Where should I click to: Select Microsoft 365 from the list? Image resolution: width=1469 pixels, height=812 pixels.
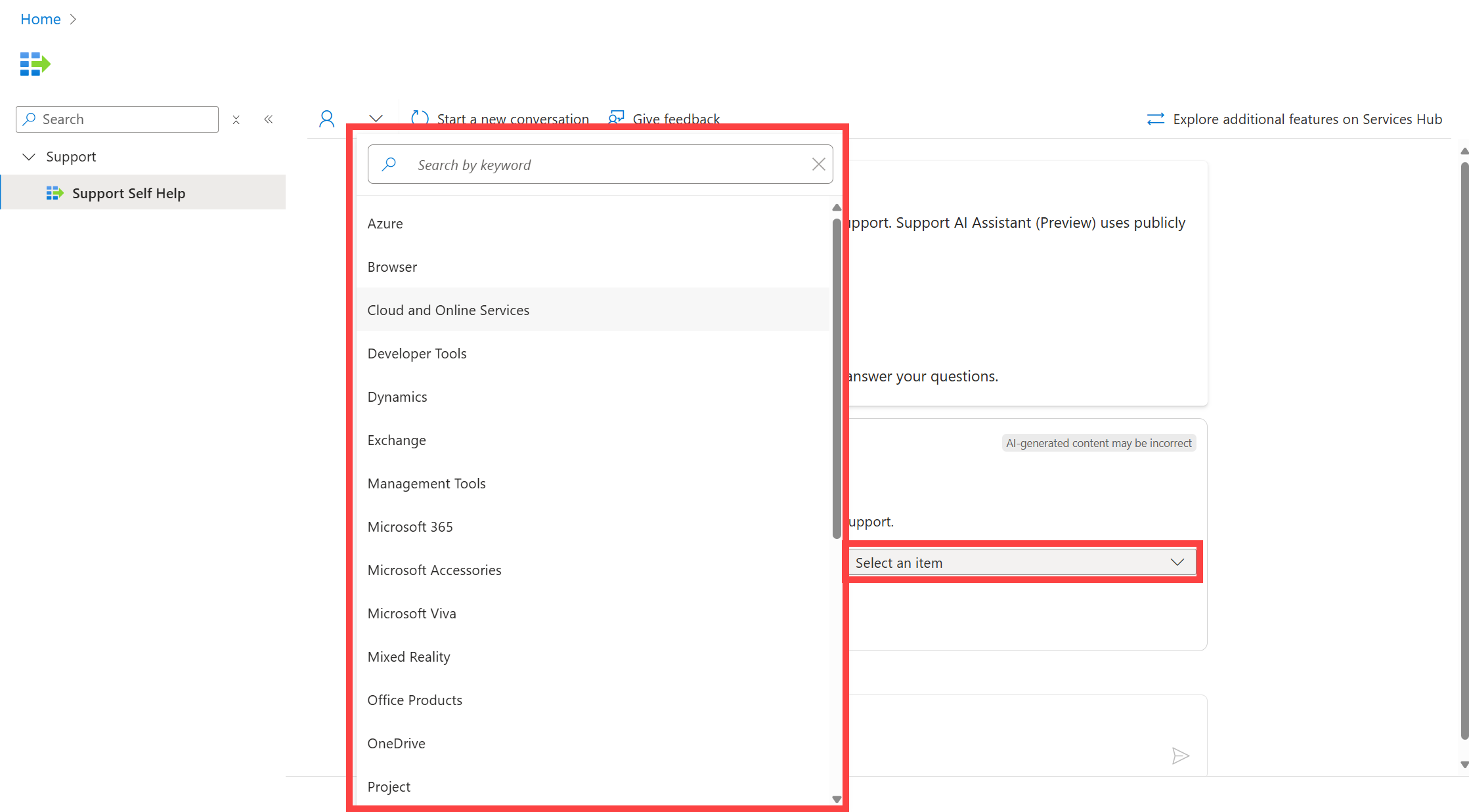(x=410, y=526)
